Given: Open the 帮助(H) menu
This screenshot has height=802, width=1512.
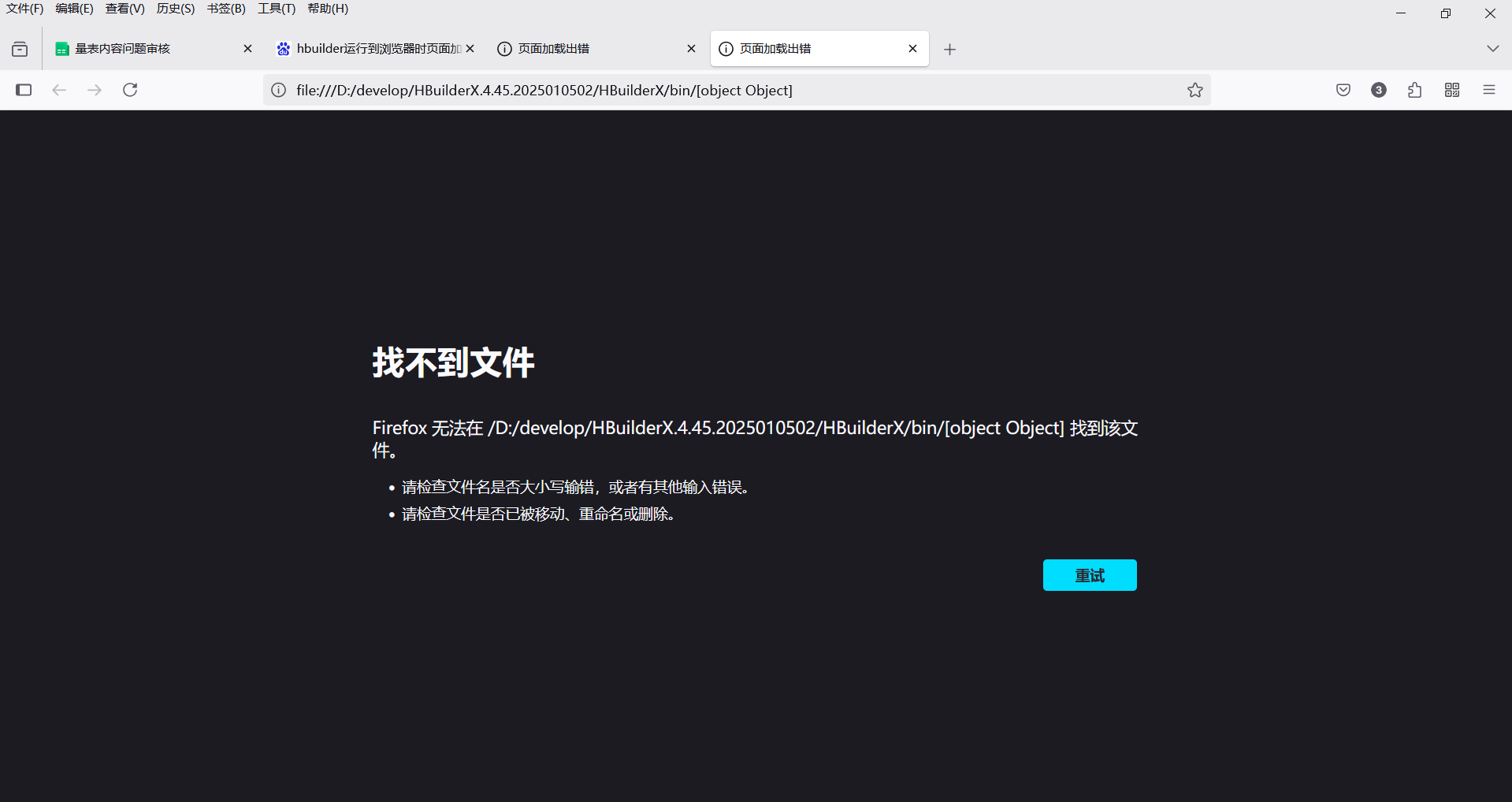Looking at the screenshot, I should click(x=328, y=9).
